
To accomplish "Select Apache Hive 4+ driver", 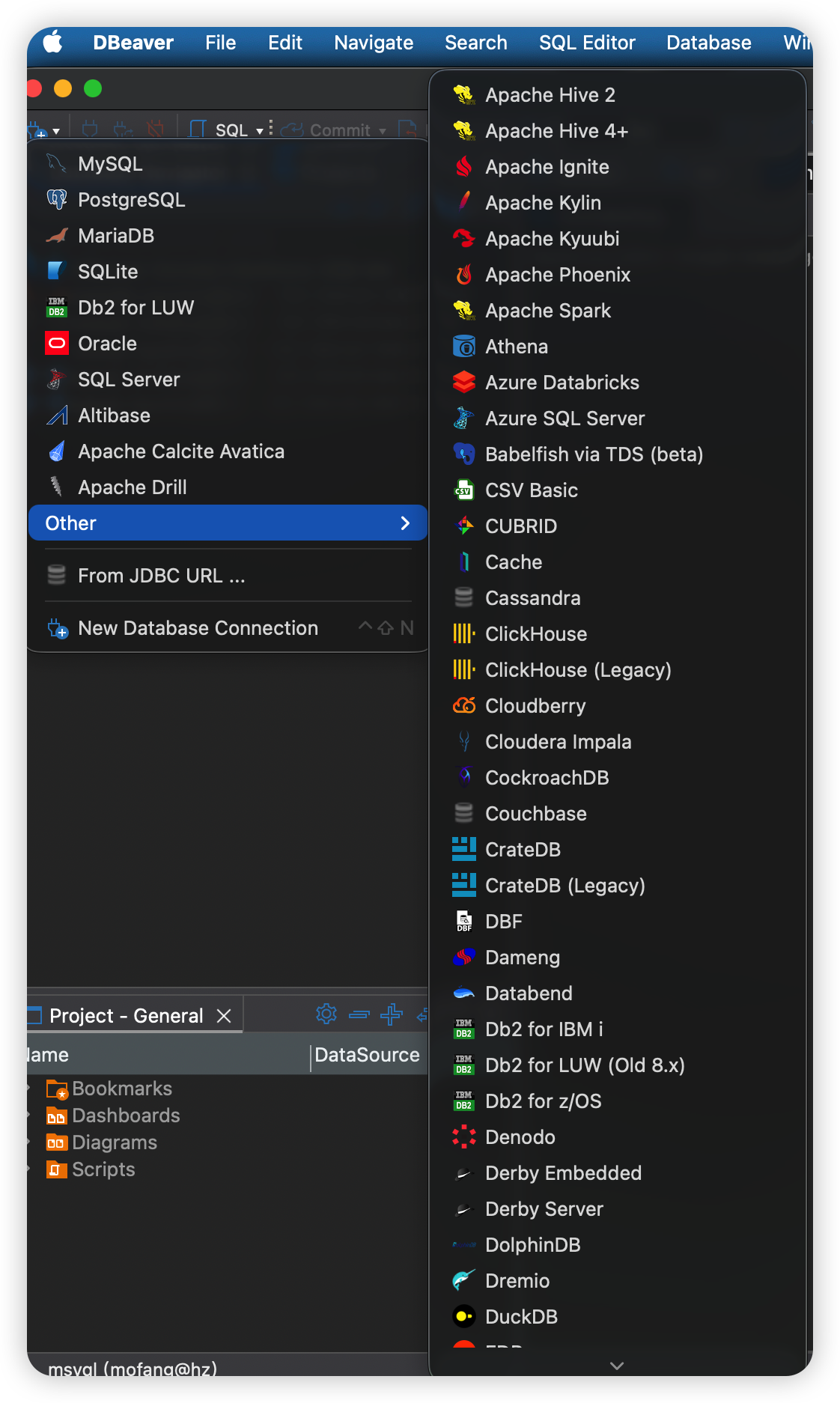I will pos(618,131).
